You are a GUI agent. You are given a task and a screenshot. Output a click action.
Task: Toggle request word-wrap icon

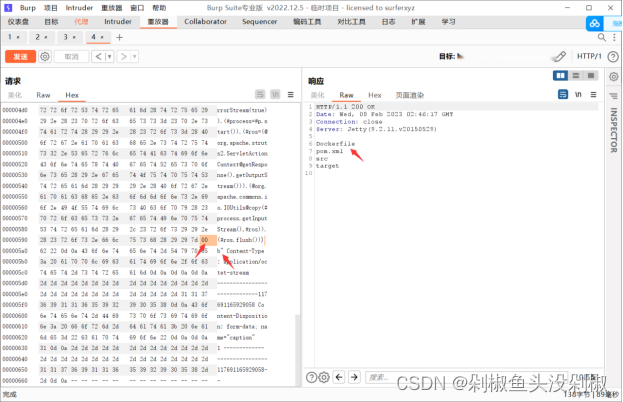pos(260,95)
